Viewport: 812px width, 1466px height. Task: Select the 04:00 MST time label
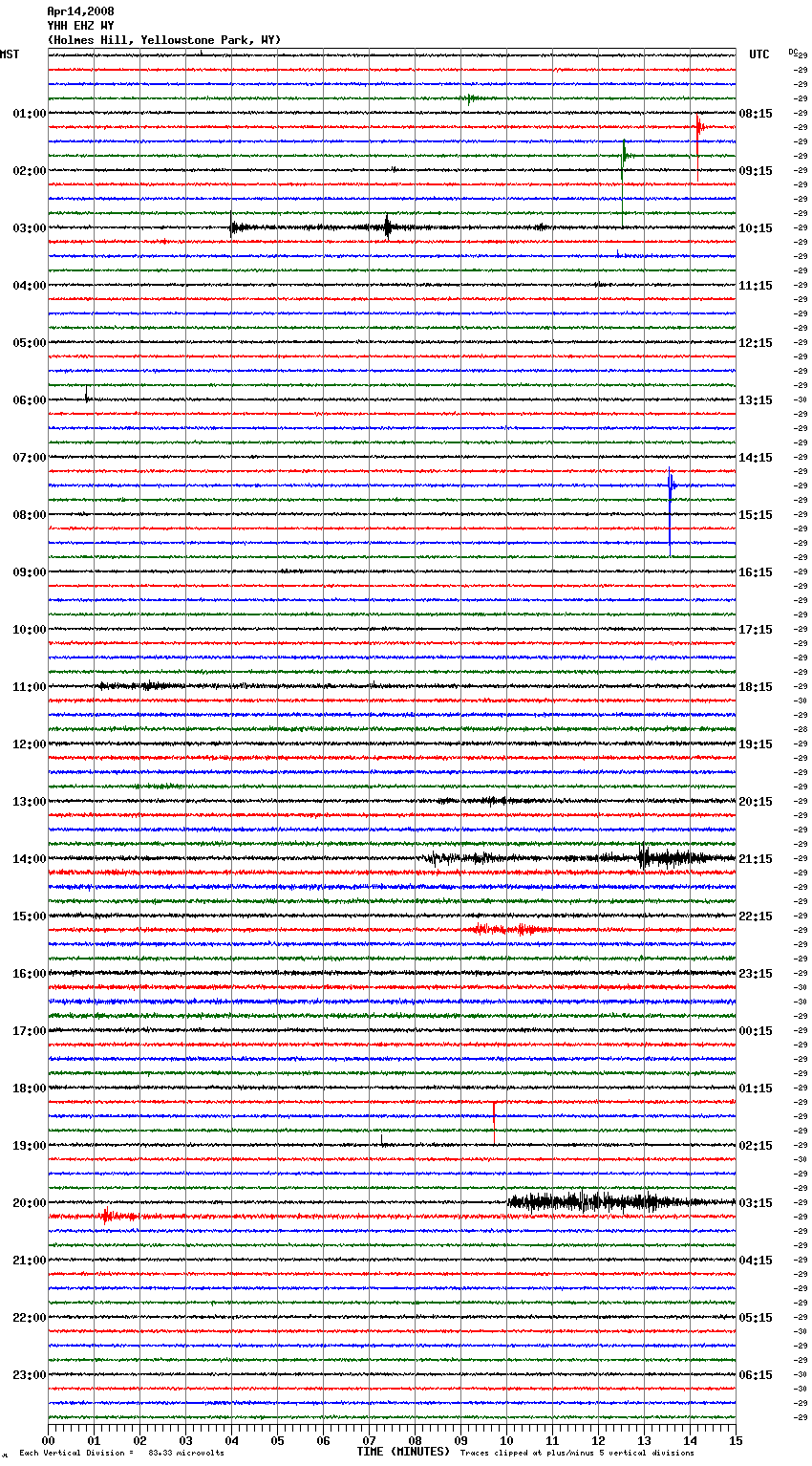tap(29, 286)
